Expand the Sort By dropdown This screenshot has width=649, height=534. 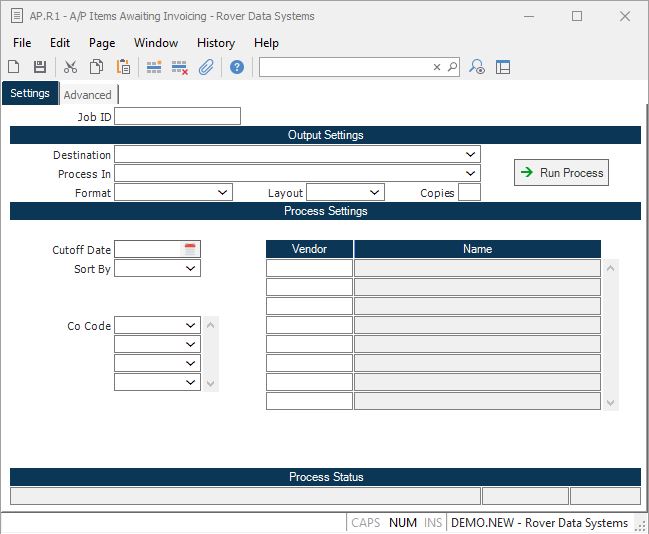click(191, 268)
